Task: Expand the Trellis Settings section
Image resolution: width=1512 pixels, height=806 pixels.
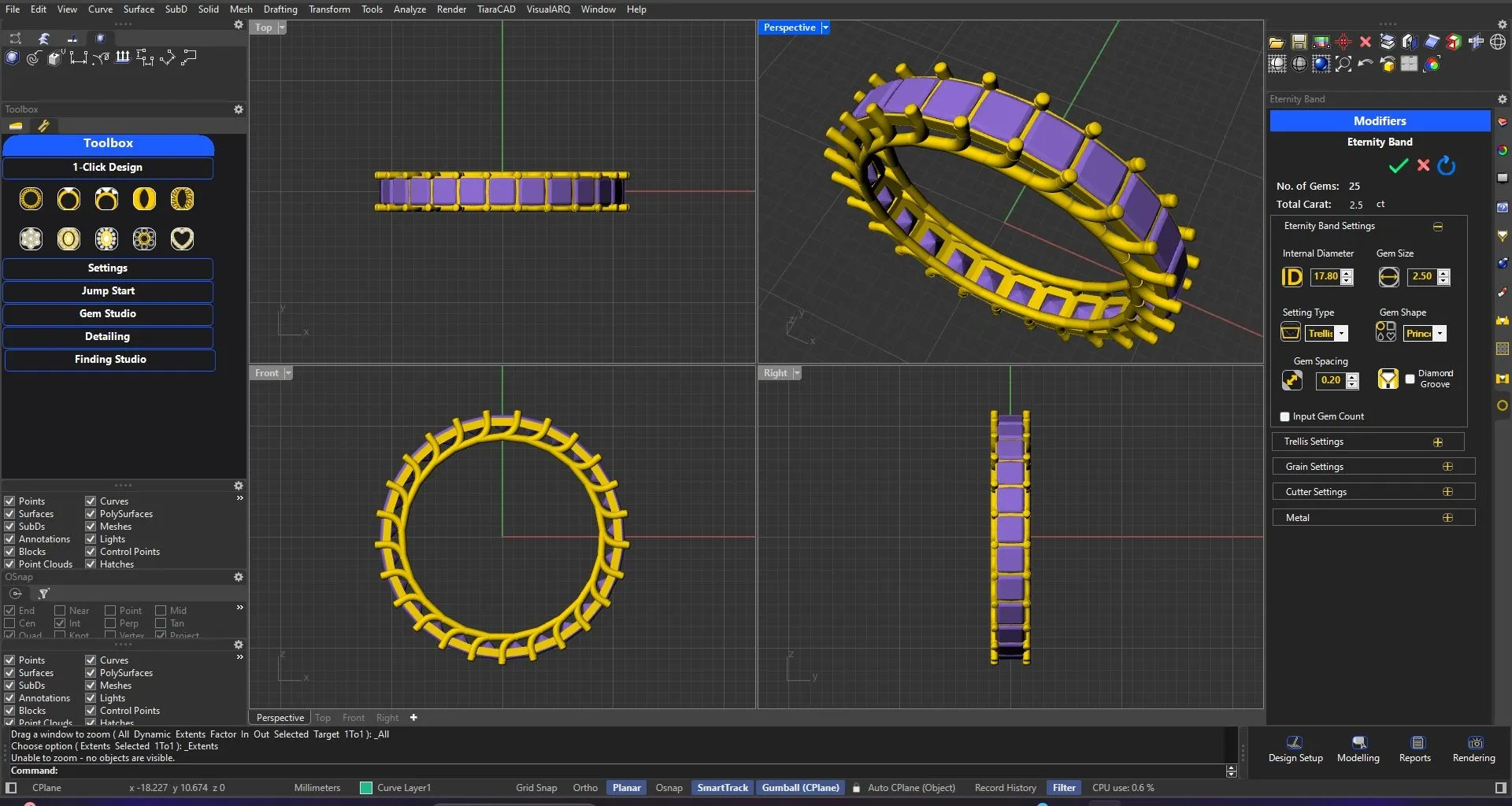Action: pyautogui.click(x=1437, y=442)
